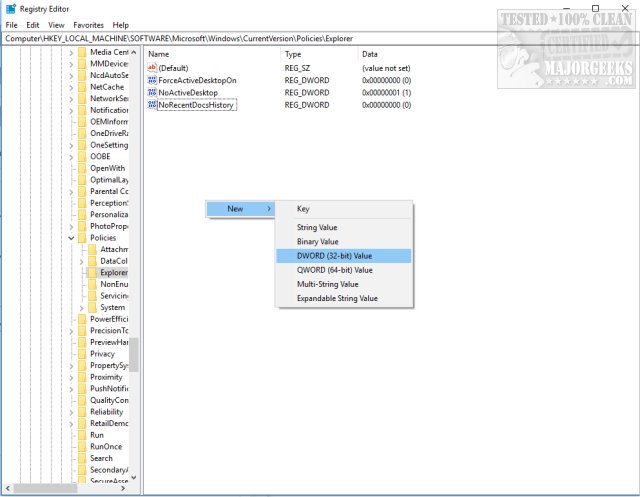The width and height of the screenshot is (640, 497).
Task: Click the Type column header
Action: (319, 54)
